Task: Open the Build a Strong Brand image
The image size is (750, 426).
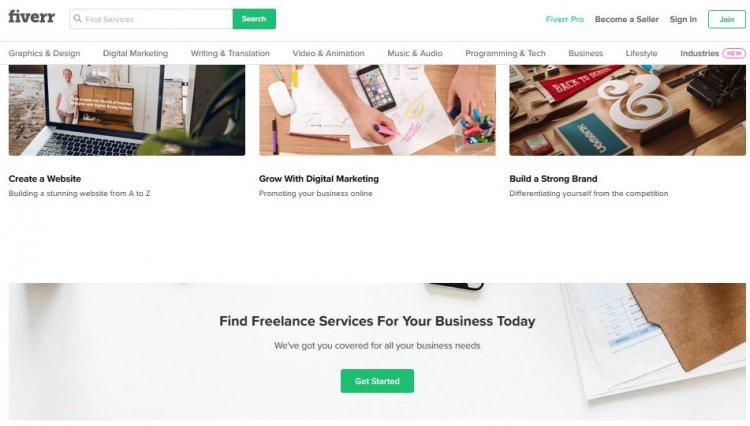Action: (x=628, y=110)
